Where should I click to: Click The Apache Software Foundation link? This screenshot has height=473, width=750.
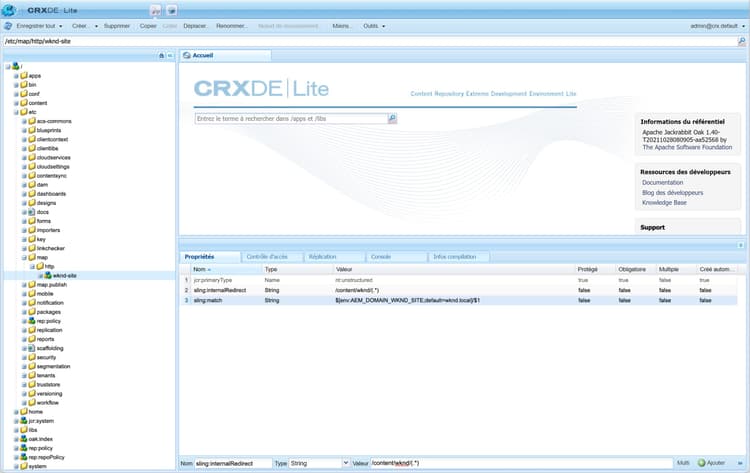(x=687, y=147)
